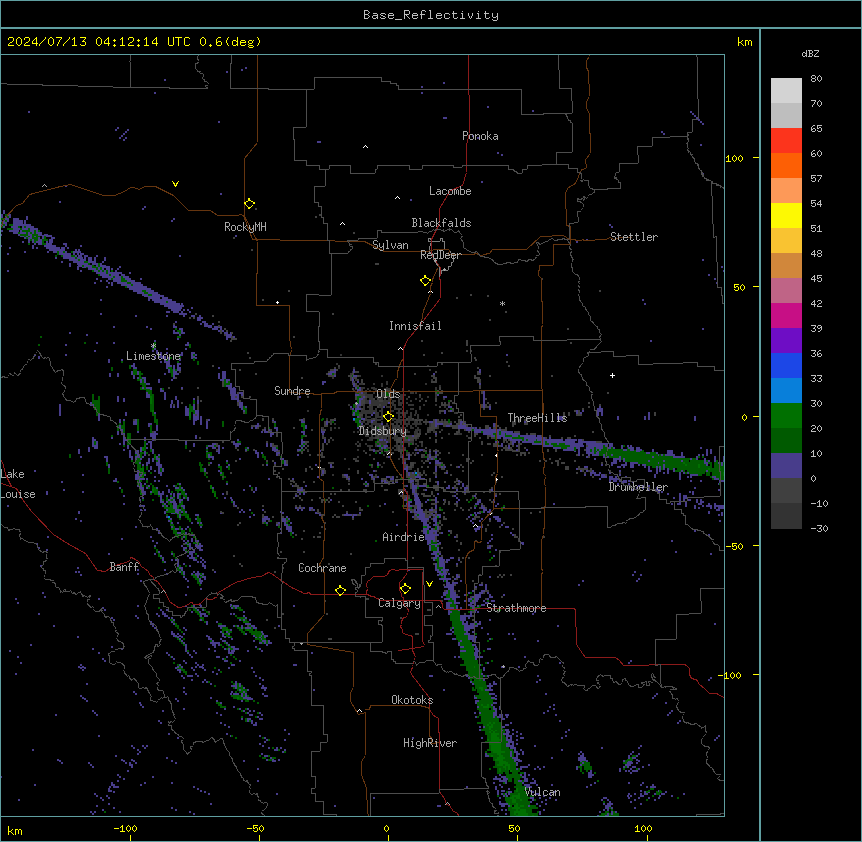
Task: Click the dBZ legend heading
Action: [x=810, y=53]
